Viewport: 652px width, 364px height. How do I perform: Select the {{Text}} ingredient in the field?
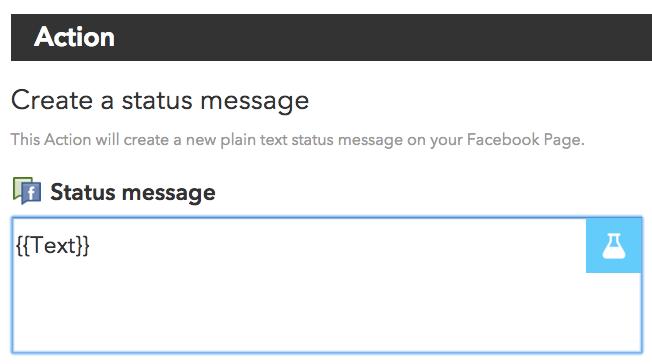52,245
